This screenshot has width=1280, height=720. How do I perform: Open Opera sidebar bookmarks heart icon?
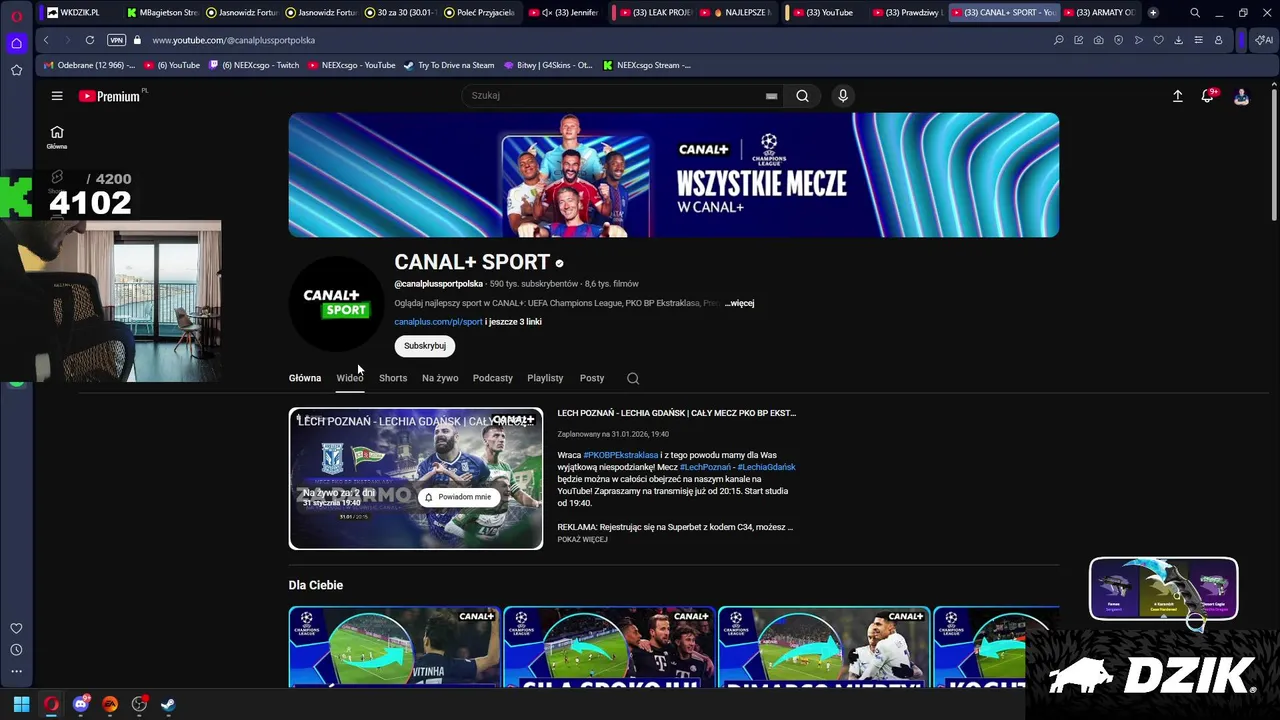click(16, 628)
